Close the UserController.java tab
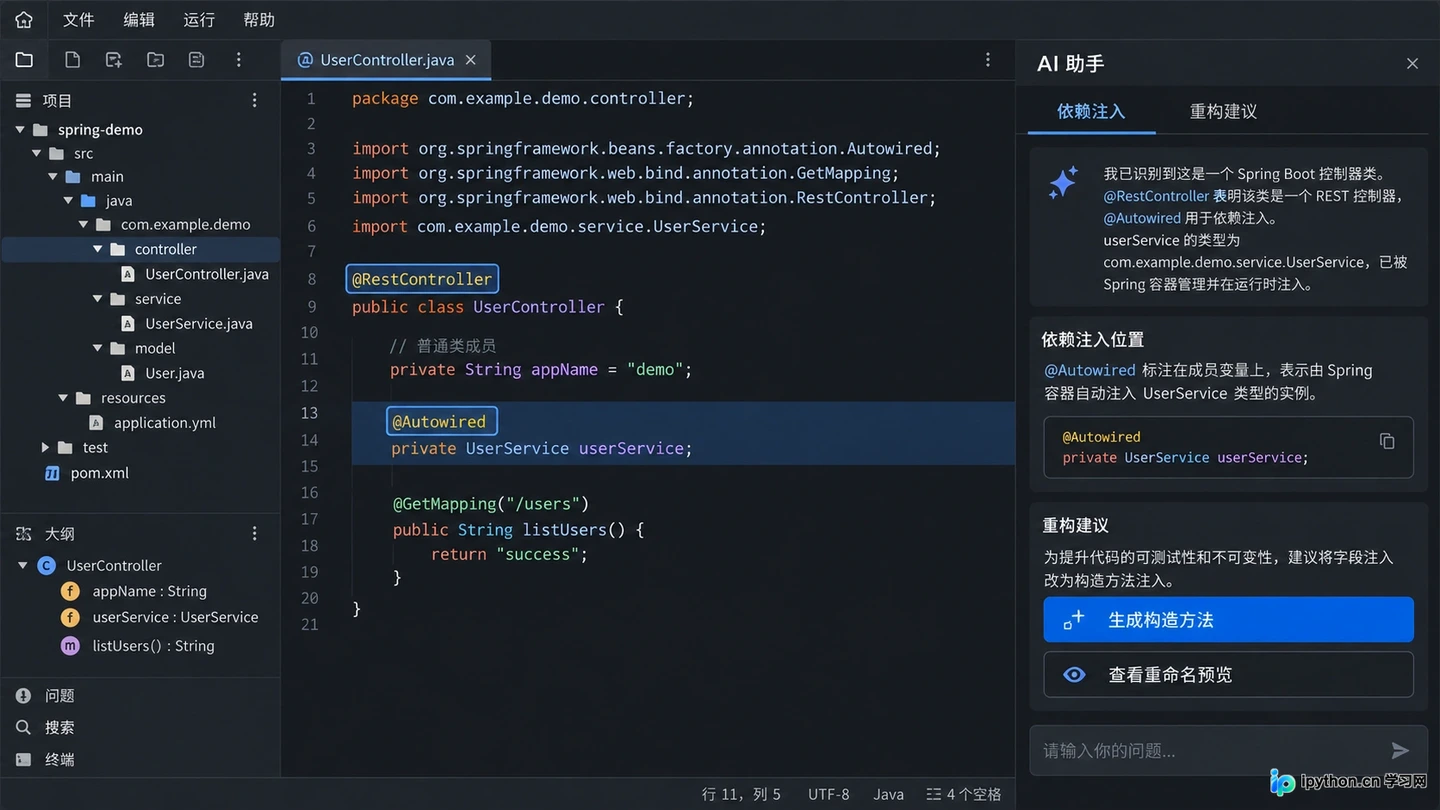This screenshot has width=1440, height=810. click(471, 60)
